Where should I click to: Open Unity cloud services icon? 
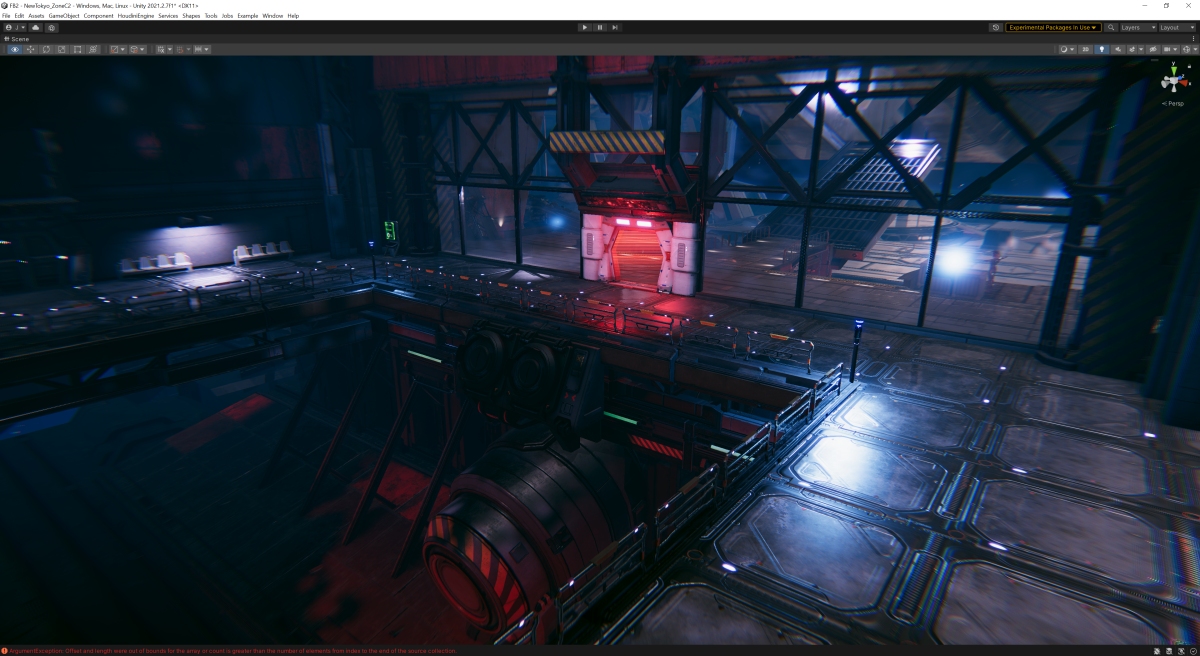coord(36,28)
